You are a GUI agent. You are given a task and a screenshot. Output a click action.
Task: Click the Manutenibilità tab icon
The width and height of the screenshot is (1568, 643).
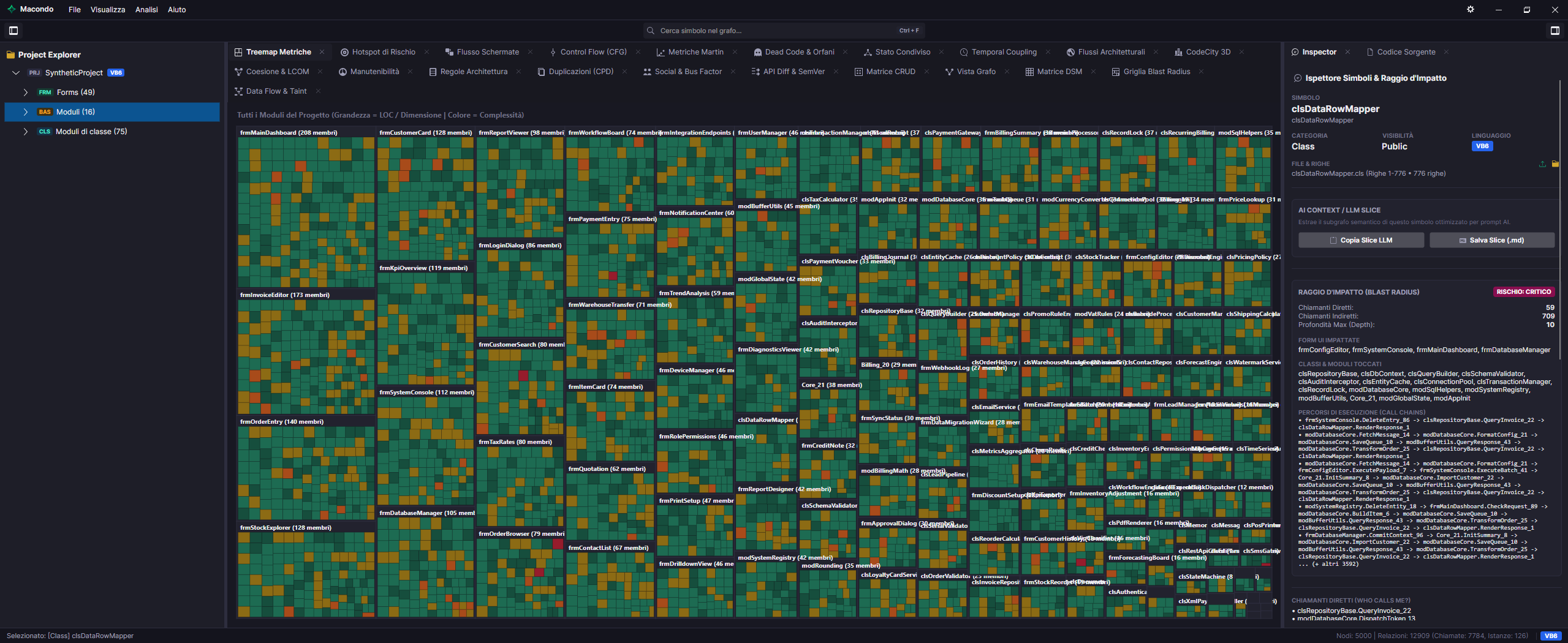click(x=343, y=72)
